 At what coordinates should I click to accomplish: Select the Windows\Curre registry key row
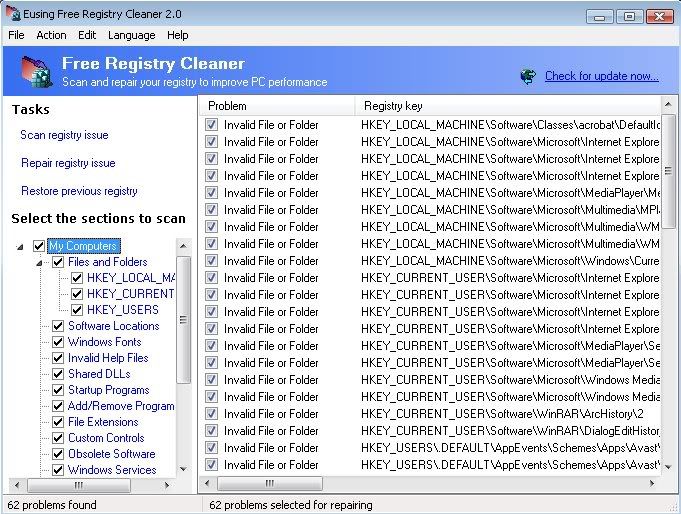tap(510, 261)
